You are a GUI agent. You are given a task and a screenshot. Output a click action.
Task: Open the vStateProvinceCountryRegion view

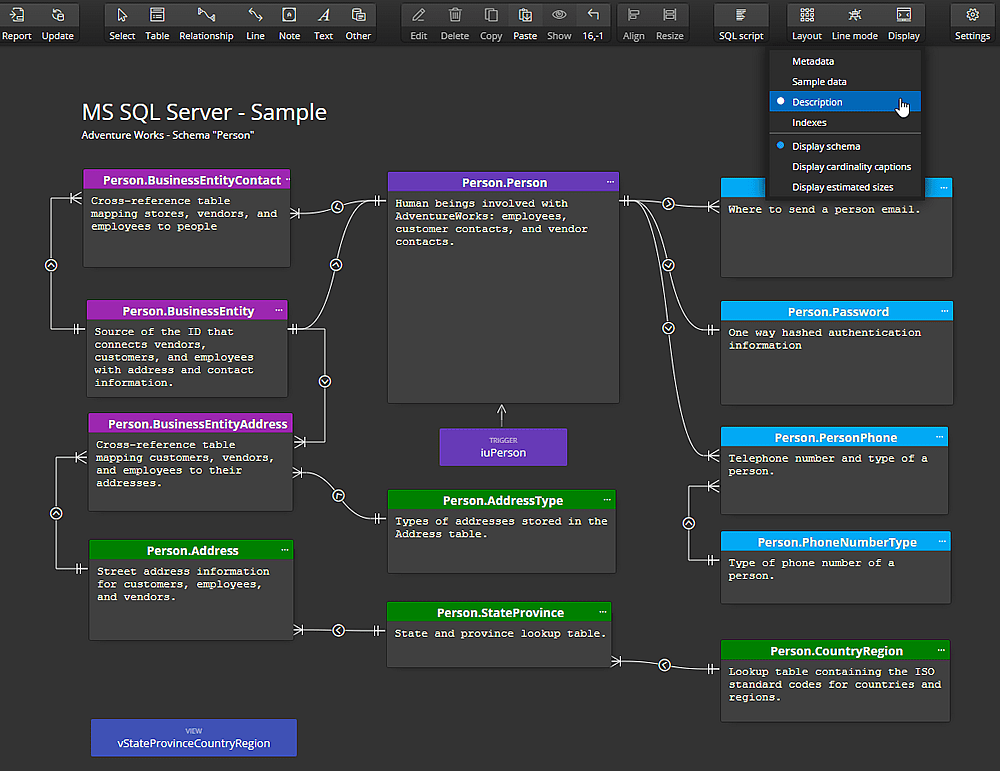tap(193, 737)
